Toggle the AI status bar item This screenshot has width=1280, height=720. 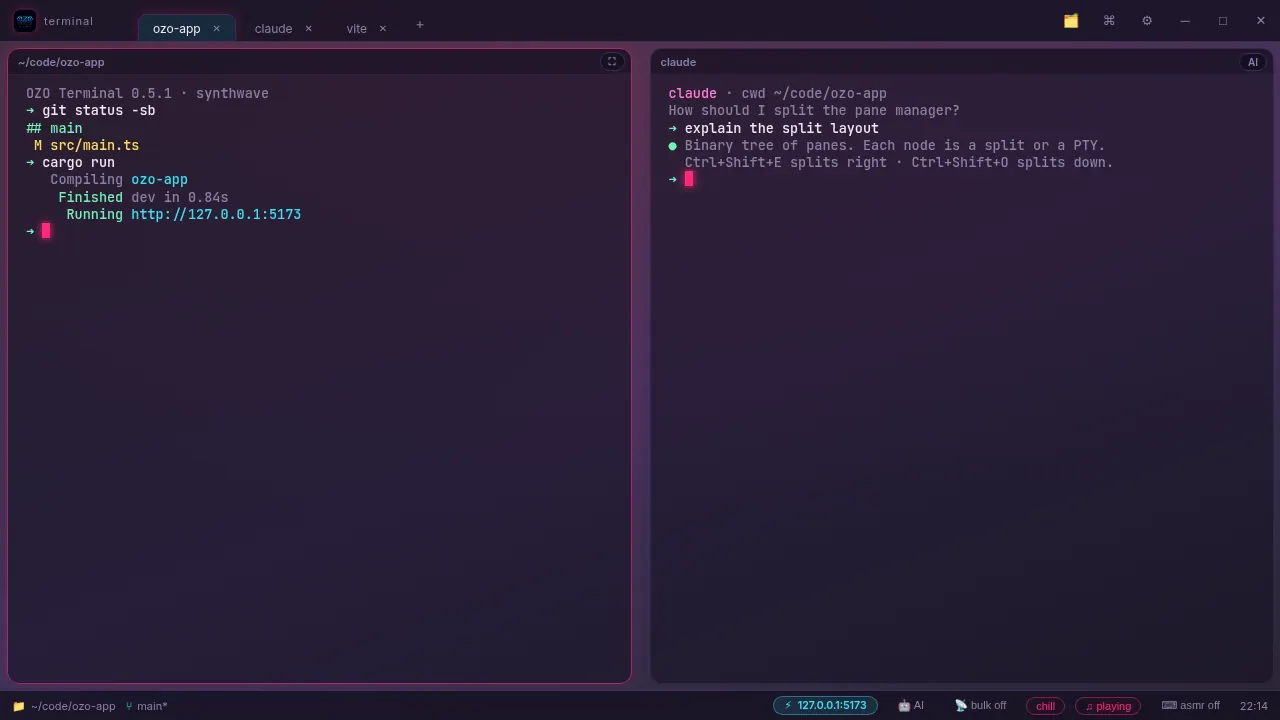[911, 706]
